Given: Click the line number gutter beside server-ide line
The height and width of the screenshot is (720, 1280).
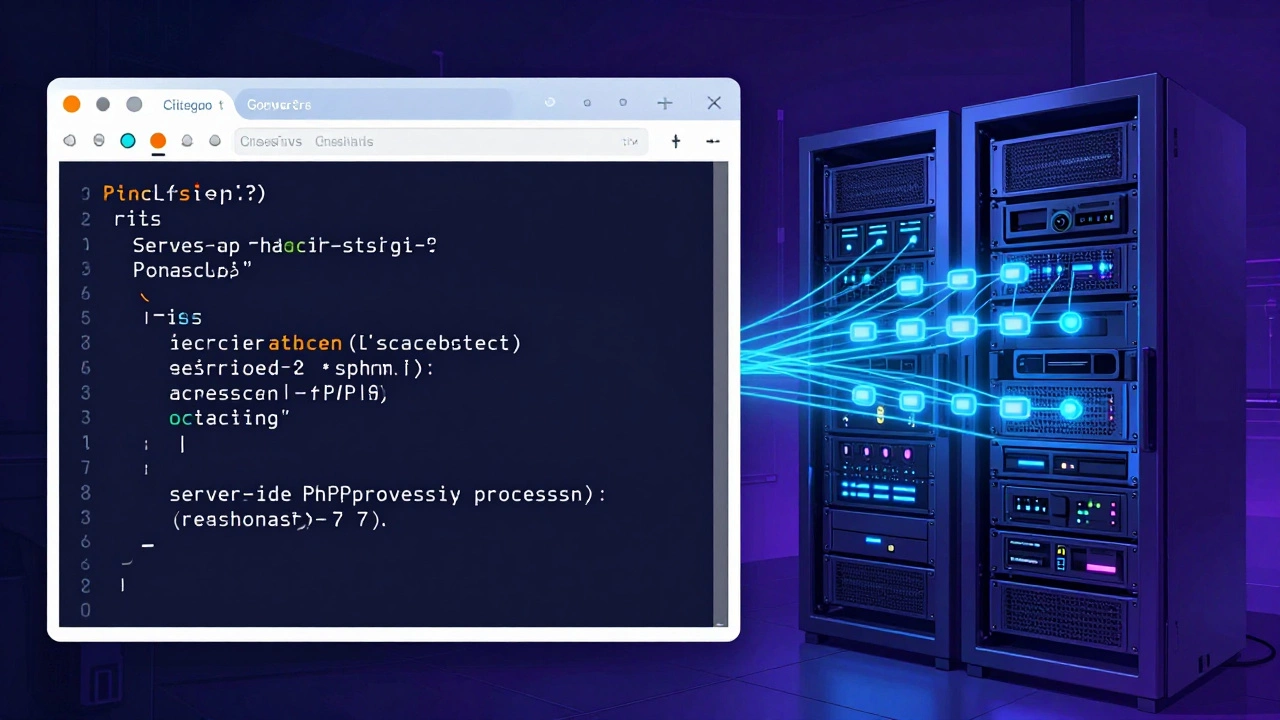Looking at the screenshot, I should 85,494.
